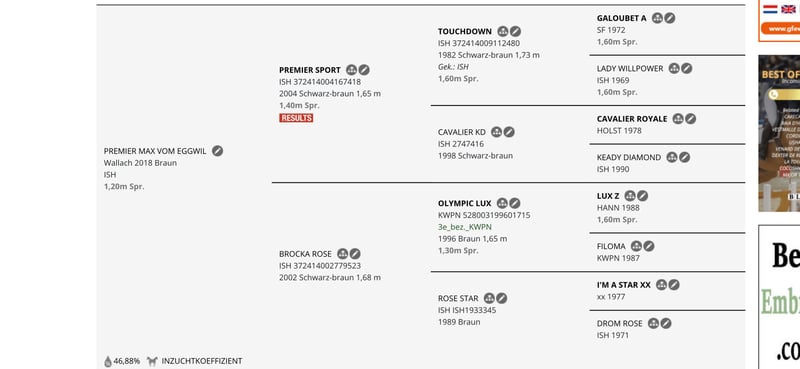Viewport: 800px width, 369px height.
Task: Click the edit pencil icon beside TOUCHDOWN
Action: [x=516, y=32]
